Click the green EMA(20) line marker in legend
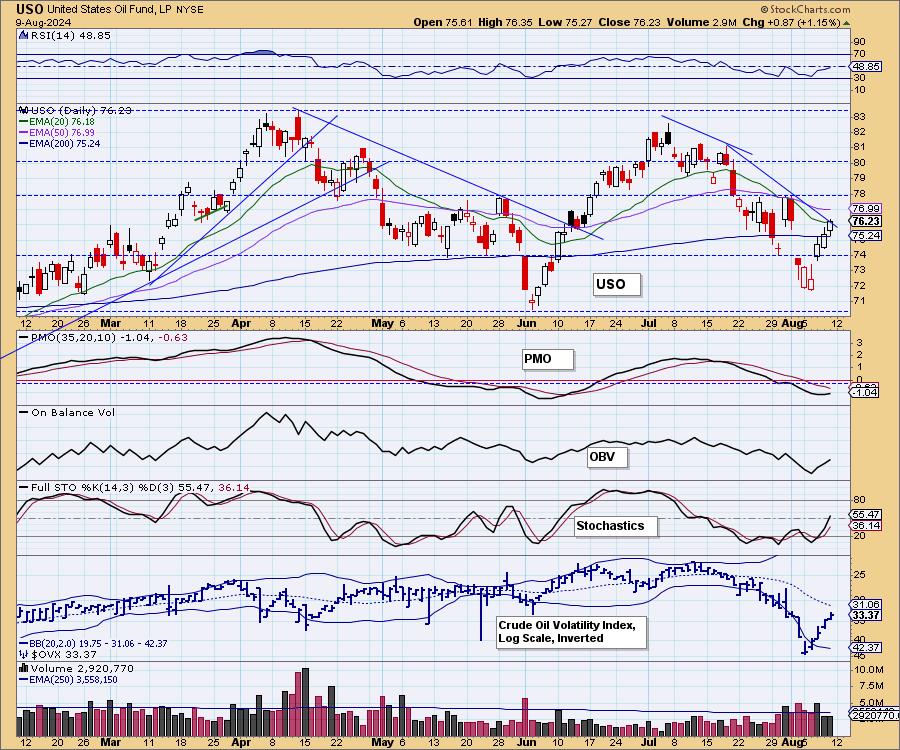 pyautogui.click(x=24, y=122)
